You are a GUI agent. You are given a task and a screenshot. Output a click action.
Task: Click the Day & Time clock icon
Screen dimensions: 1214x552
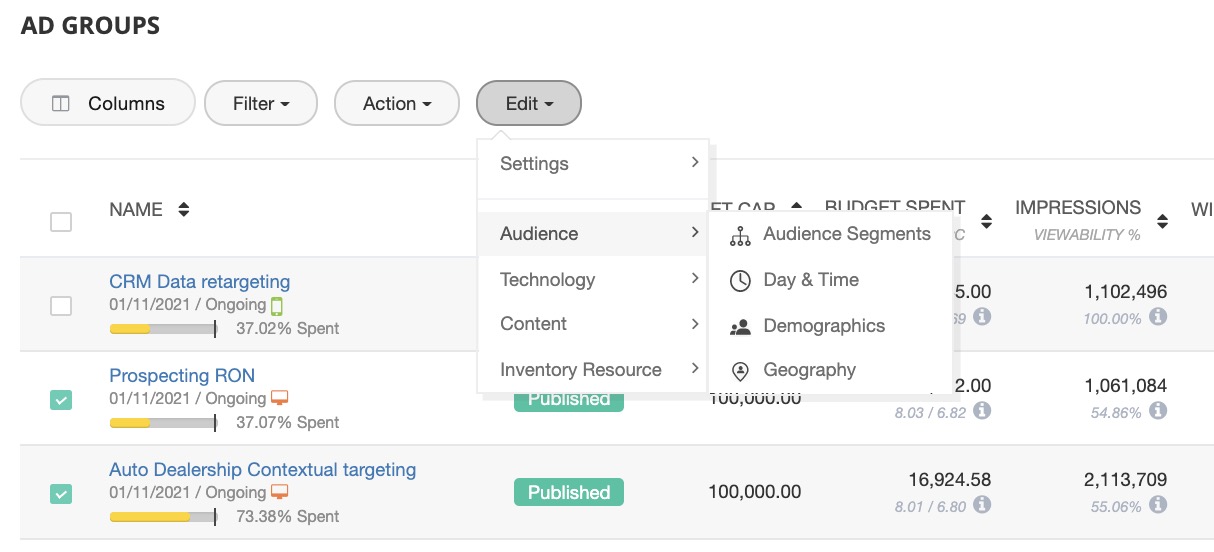pyautogui.click(x=740, y=281)
